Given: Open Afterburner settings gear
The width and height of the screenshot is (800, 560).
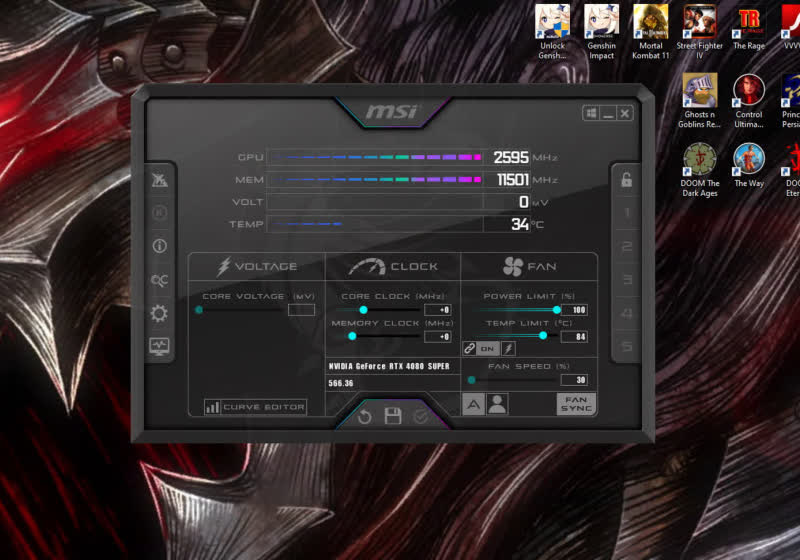Looking at the screenshot, I should tap(160, 313).
